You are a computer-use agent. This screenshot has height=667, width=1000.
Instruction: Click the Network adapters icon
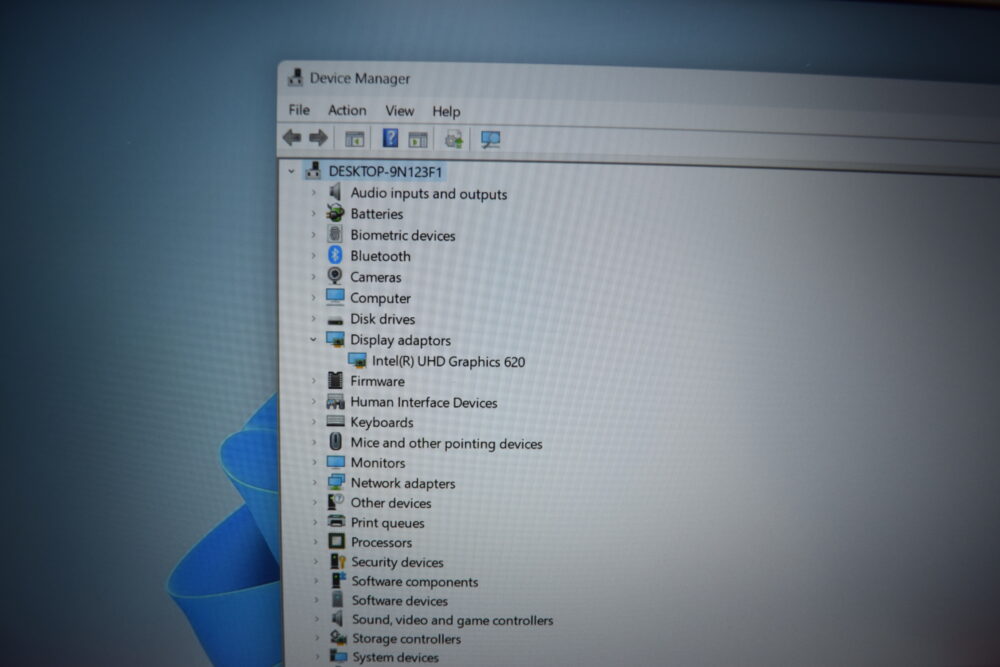pyautogui.click(x=336, y=481)
